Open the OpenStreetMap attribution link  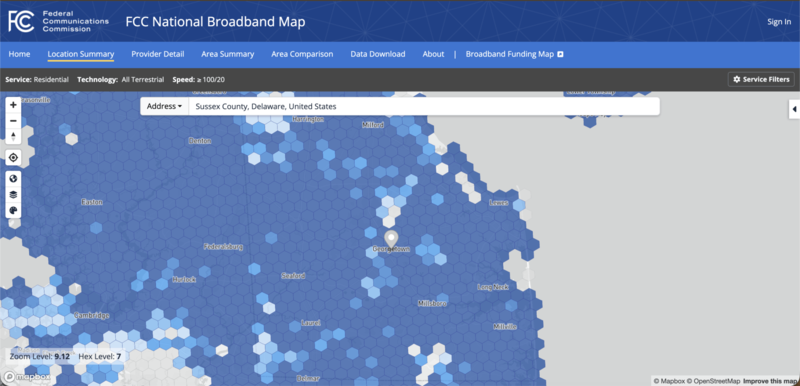(713, 381)
